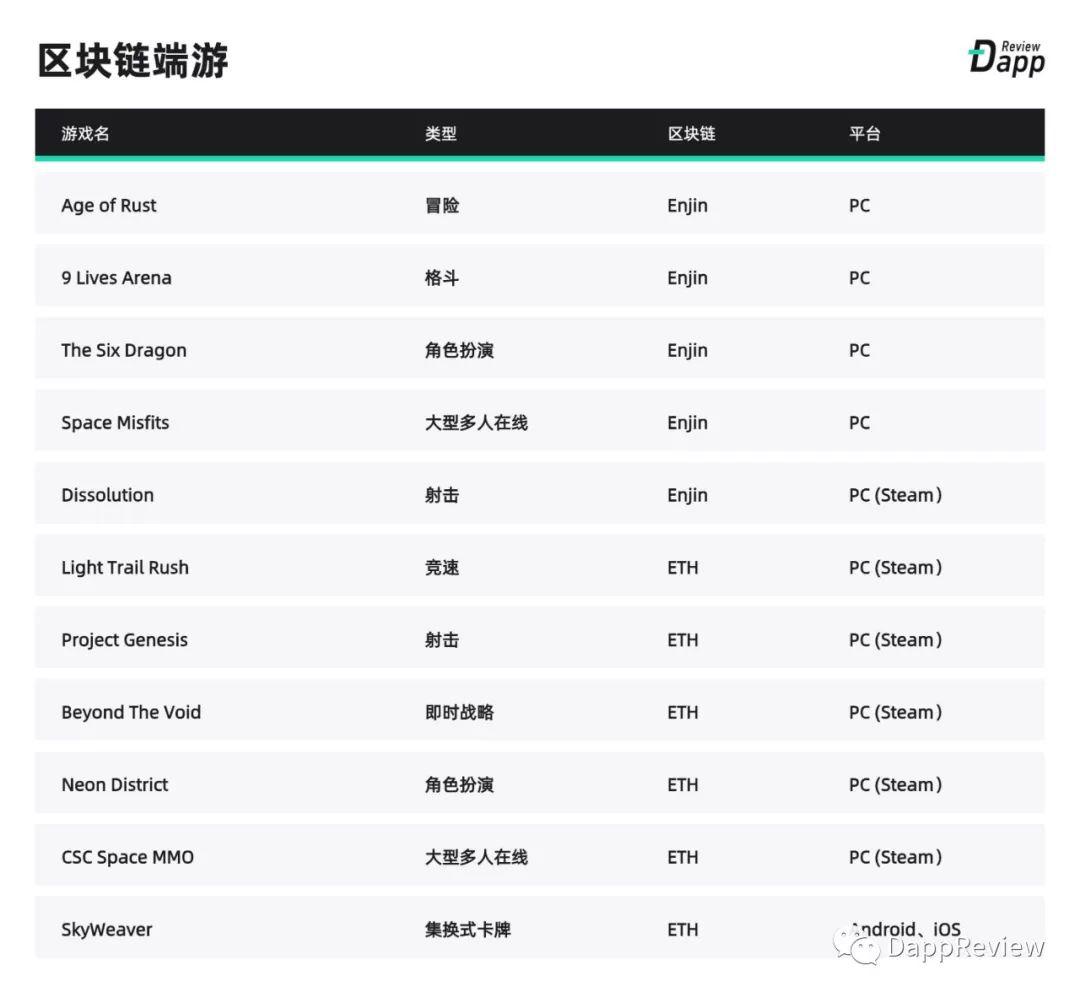The image size is (1080, 997).
Task: Select the CSC Space MMO game name
Action: point(127,857)
